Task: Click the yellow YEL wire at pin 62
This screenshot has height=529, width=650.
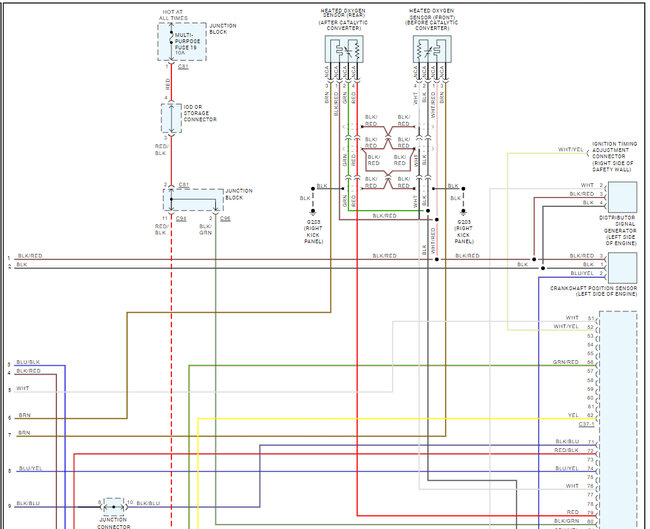Action: tap(400, 415)
